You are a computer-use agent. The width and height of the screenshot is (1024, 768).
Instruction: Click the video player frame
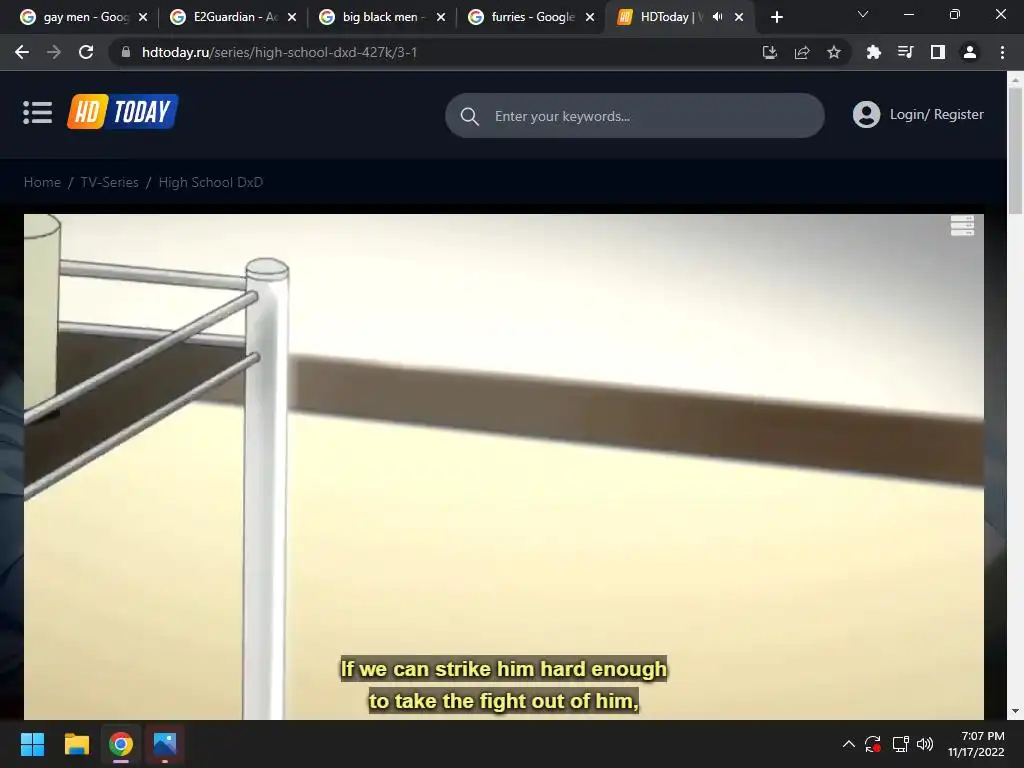point(504,467)
